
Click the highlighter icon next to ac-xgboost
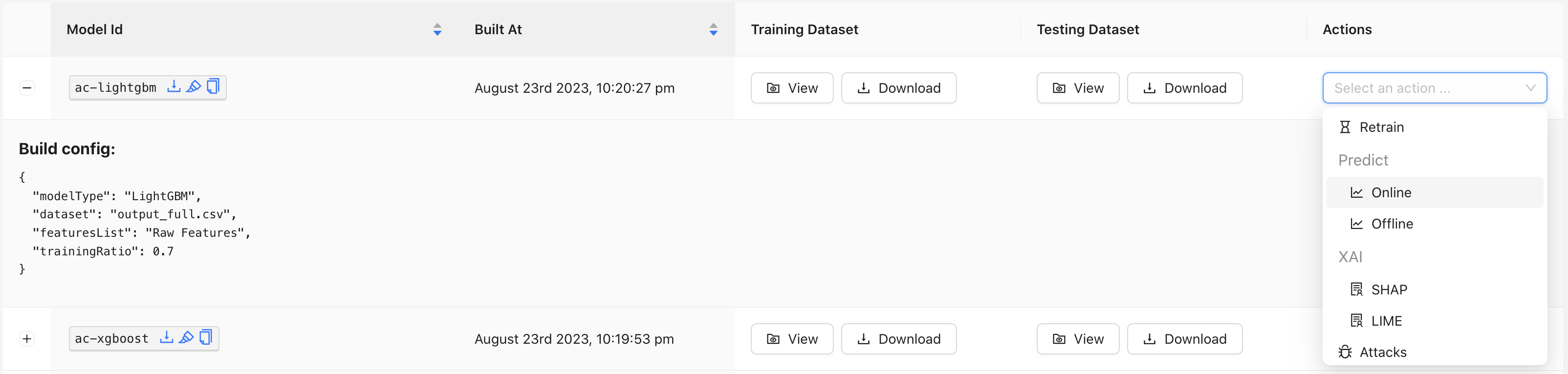tap(186, 337)
